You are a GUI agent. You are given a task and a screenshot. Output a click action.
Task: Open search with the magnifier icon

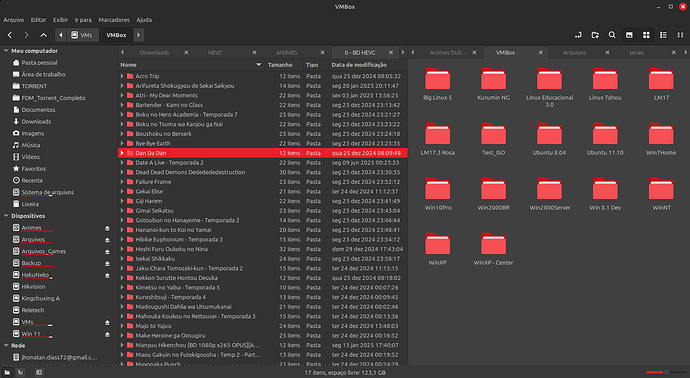[612, 35]
